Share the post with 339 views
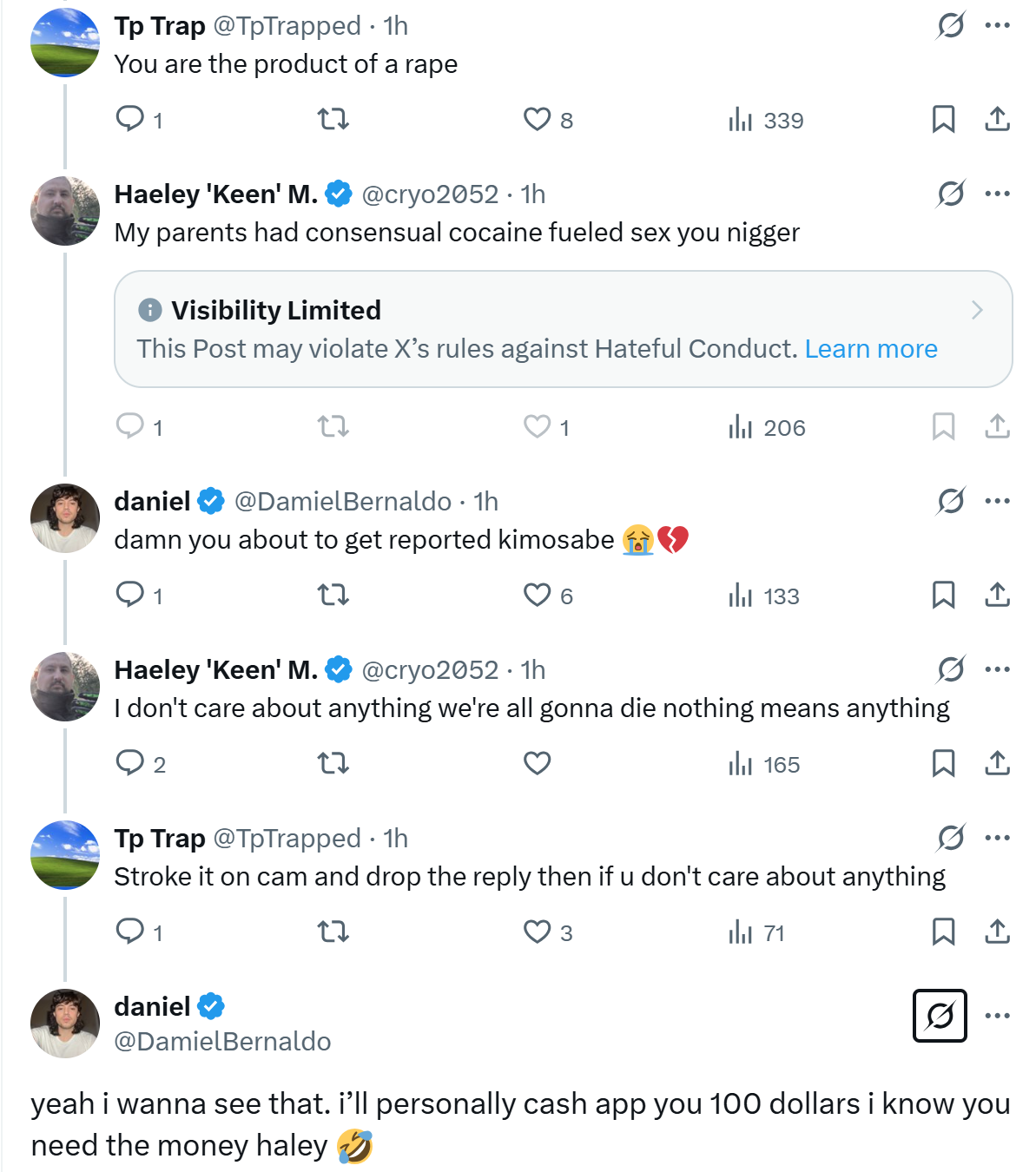This screenshot has height=1172, width=1036. 997,119
